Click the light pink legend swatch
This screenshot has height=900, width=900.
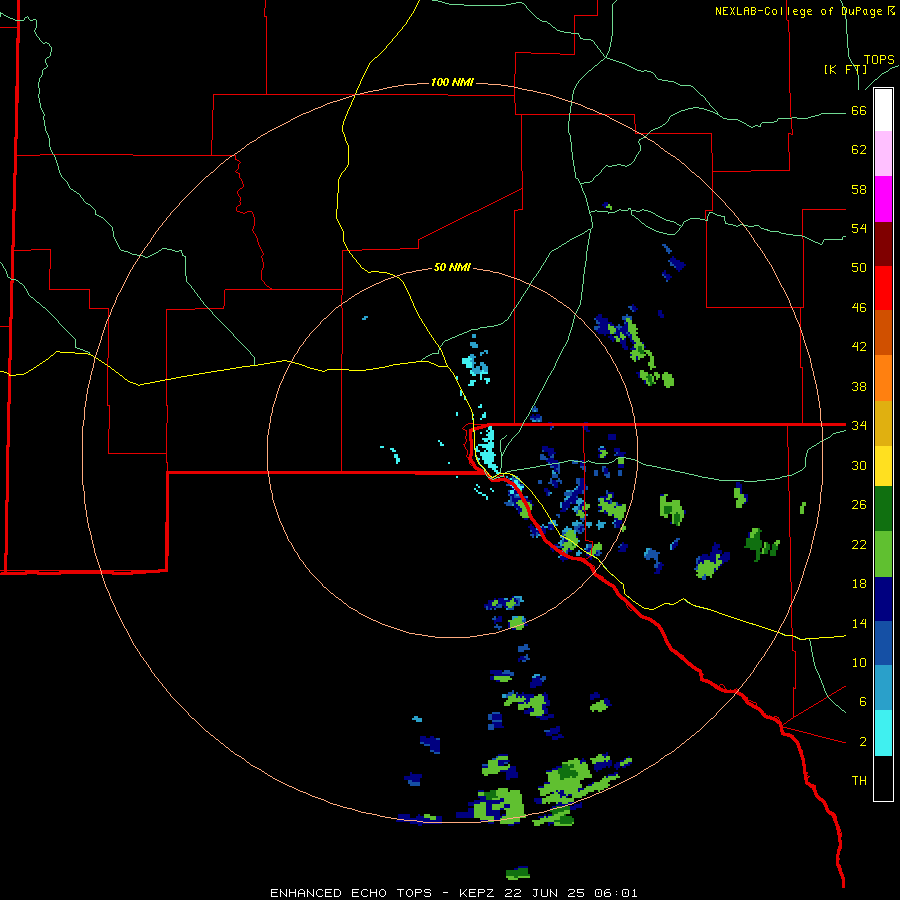[883, 154]
